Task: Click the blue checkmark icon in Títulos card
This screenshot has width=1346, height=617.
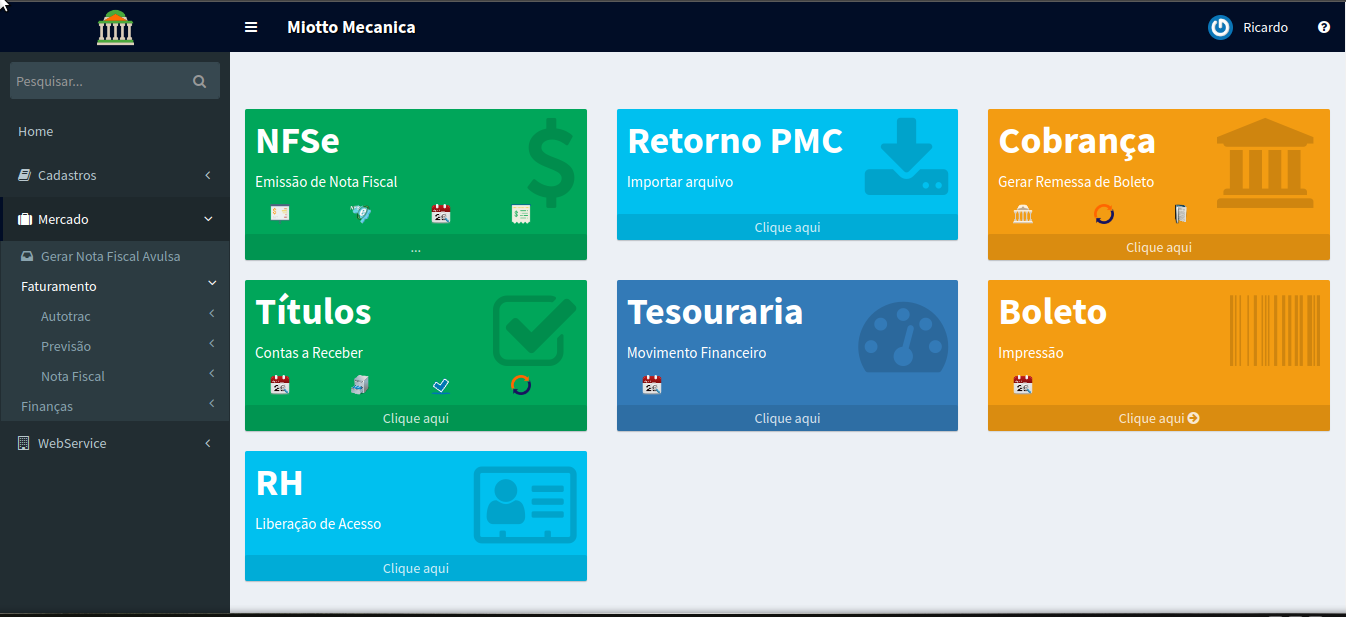Action: tap(441, 385)
